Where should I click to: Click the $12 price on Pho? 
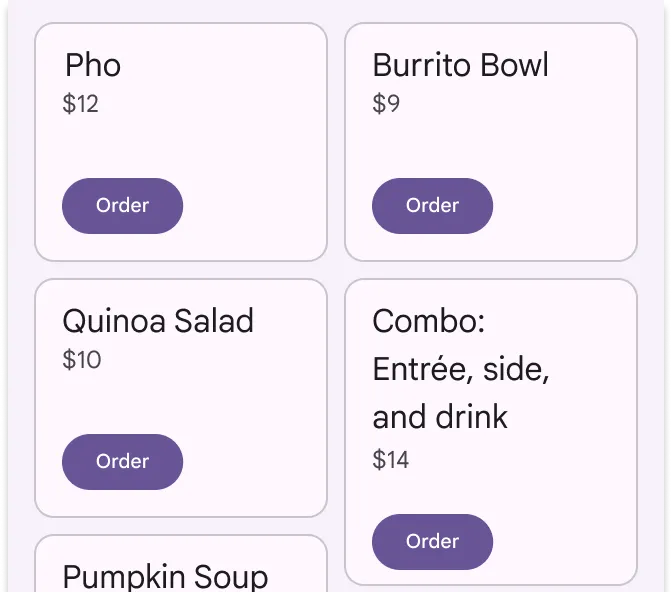(x=80, y=104)
